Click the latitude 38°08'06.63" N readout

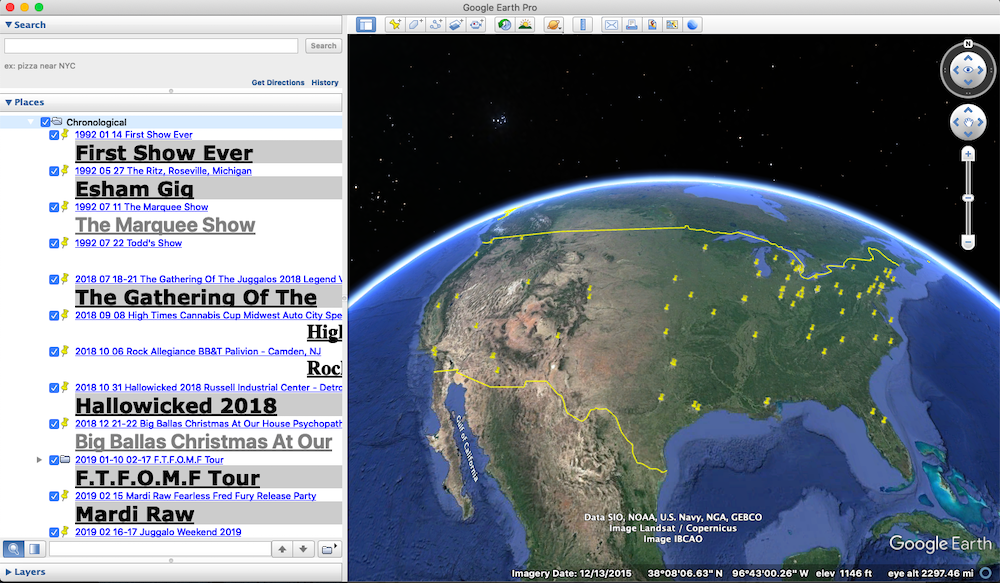pos(685,573)
